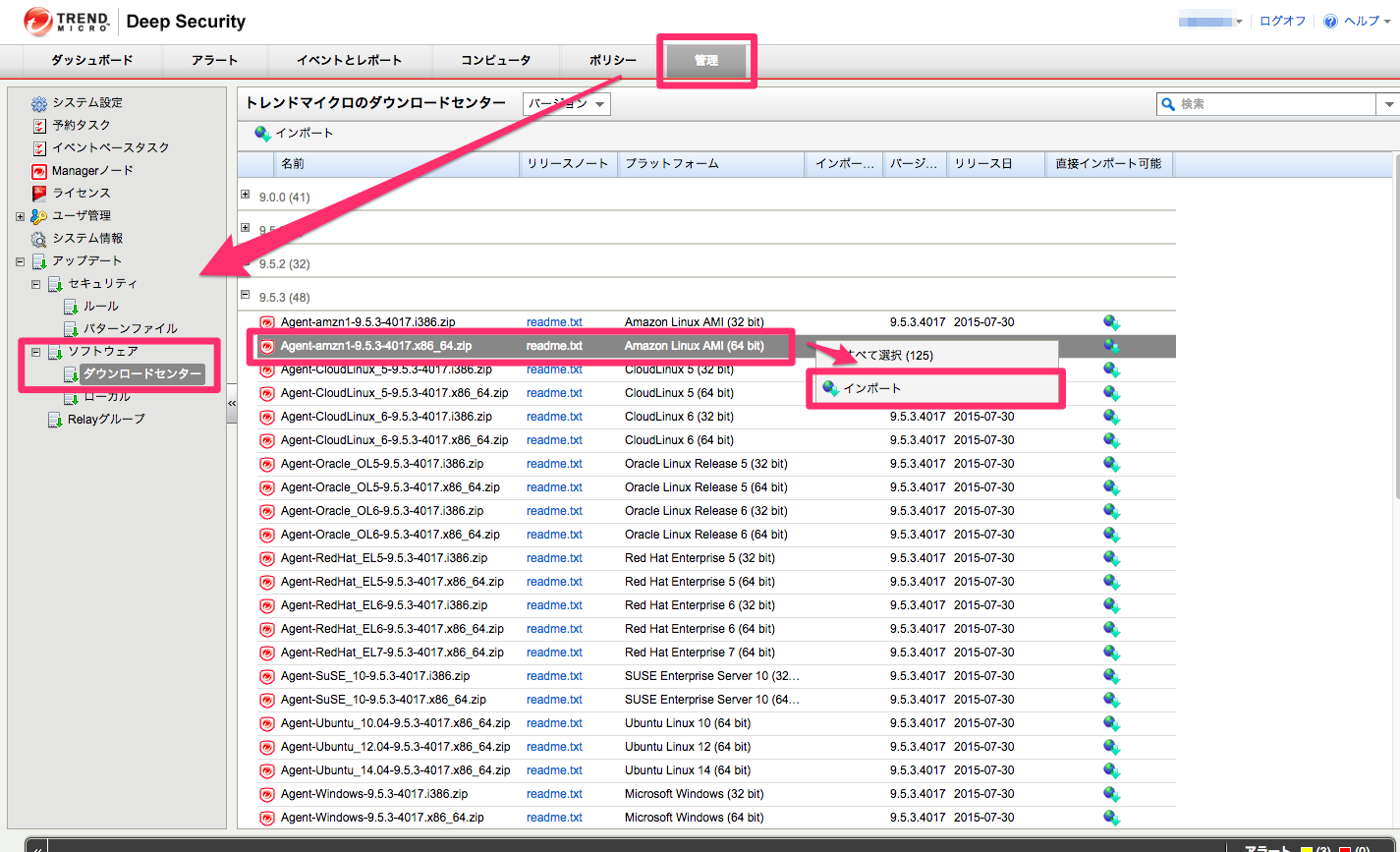The height and width of the screenshot is (852, 1400).
Task: Click the イベントベースタスク icon
Action: pos(38,147)
